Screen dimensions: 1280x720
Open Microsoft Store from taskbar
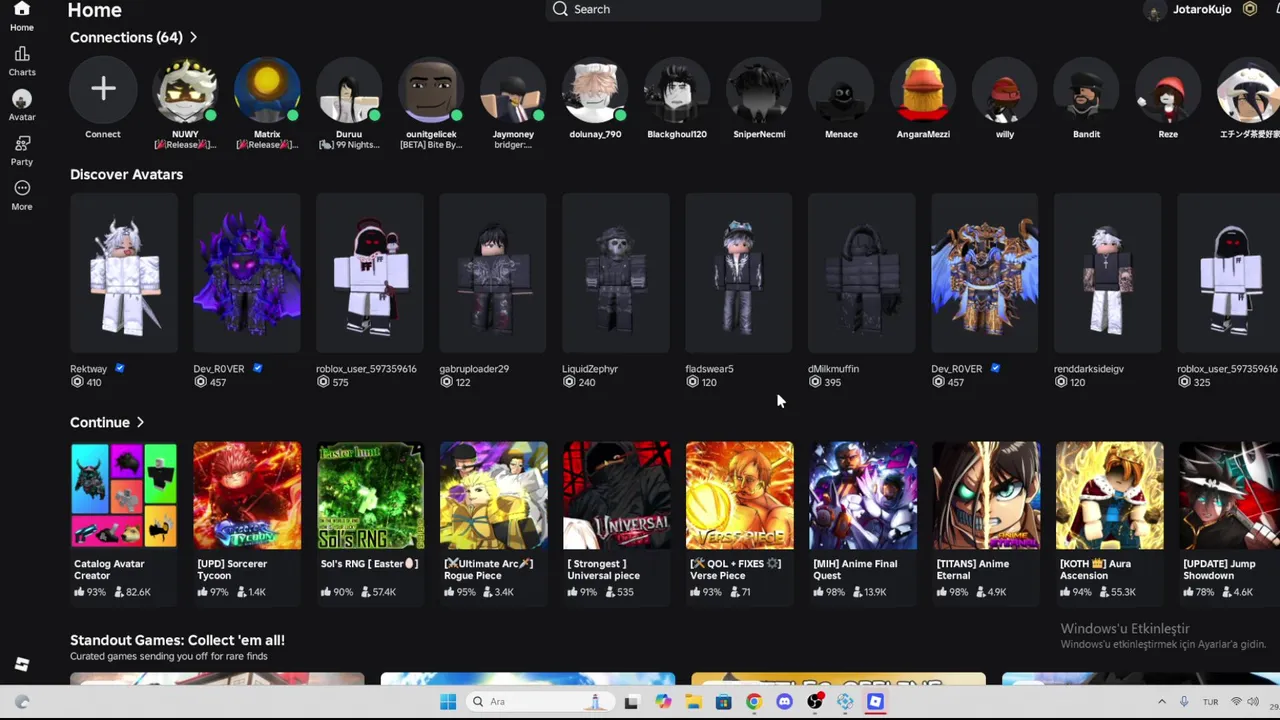[723, 702]
